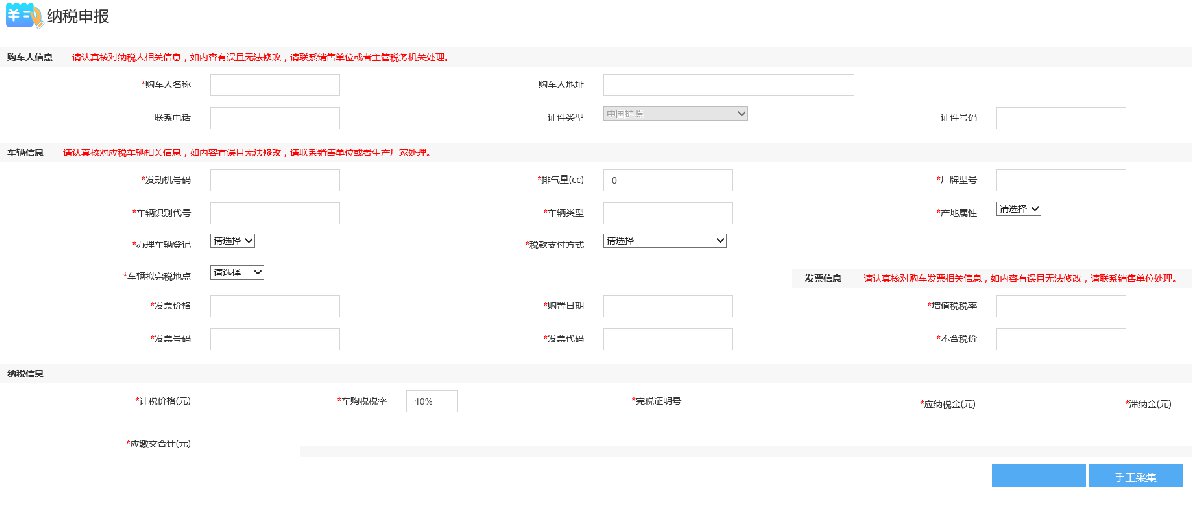Open the tax payment method (税款支付方式) dropdown
The width and height of the screenshot is (1200, 518).
665,241
